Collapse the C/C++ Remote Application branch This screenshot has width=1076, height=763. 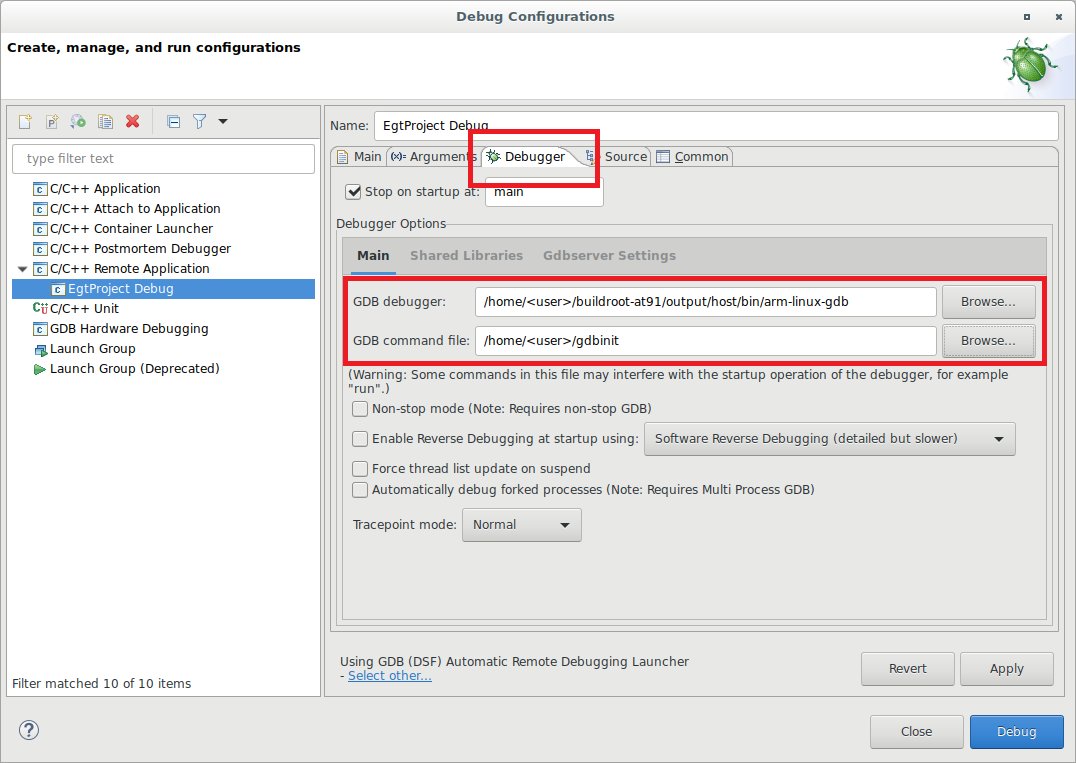click(x=22, y=268)
